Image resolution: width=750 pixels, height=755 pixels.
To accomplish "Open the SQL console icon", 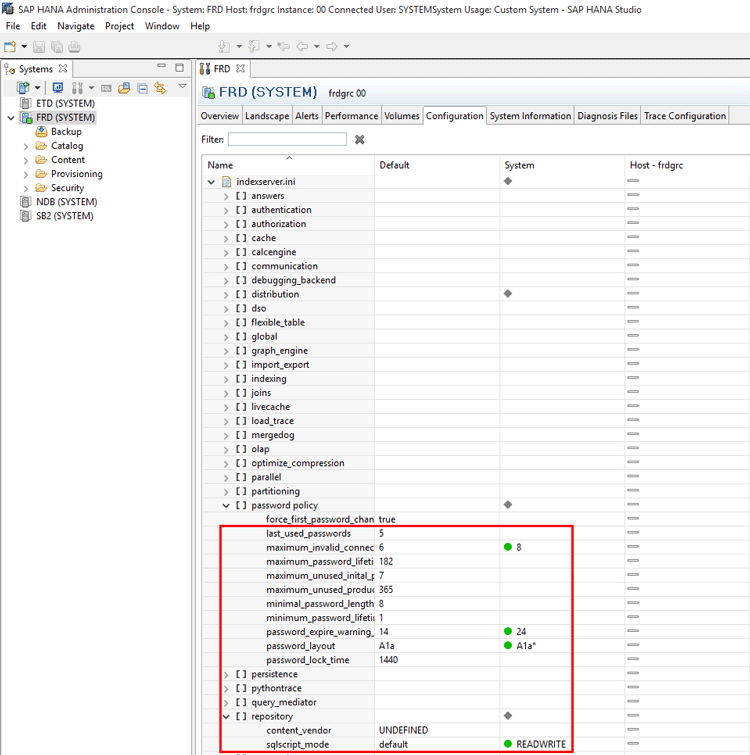I will (x=106, y=88).
